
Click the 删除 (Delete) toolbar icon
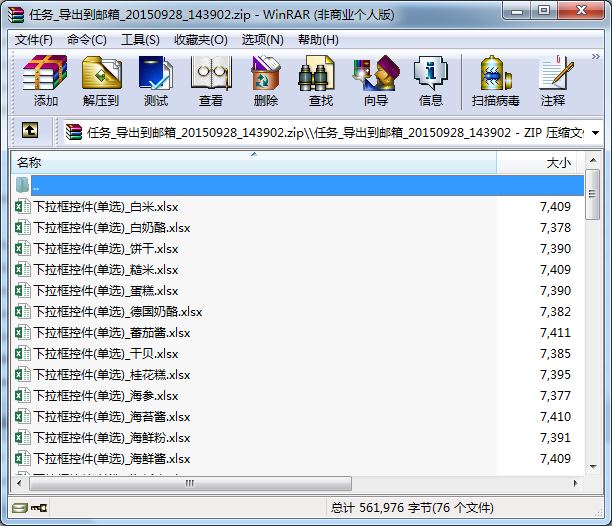[266, 73]
